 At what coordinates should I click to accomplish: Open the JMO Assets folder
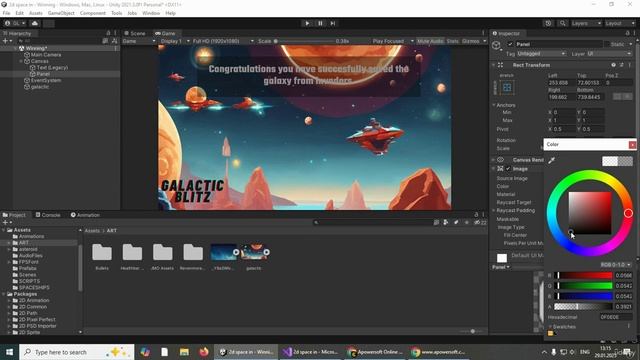162,257
